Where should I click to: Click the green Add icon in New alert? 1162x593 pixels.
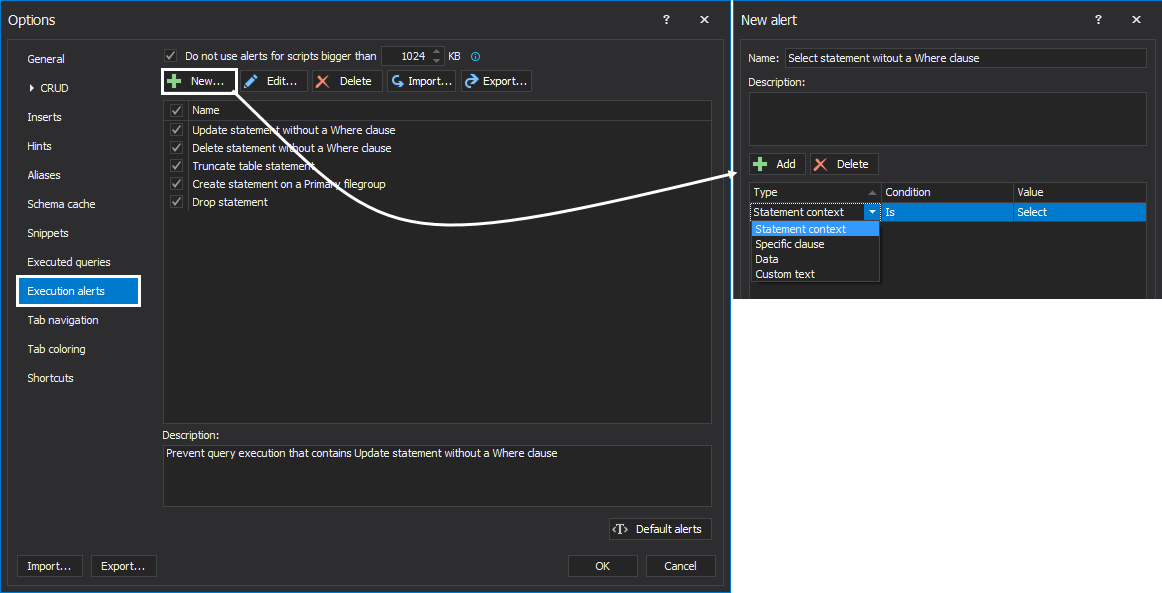760,164
